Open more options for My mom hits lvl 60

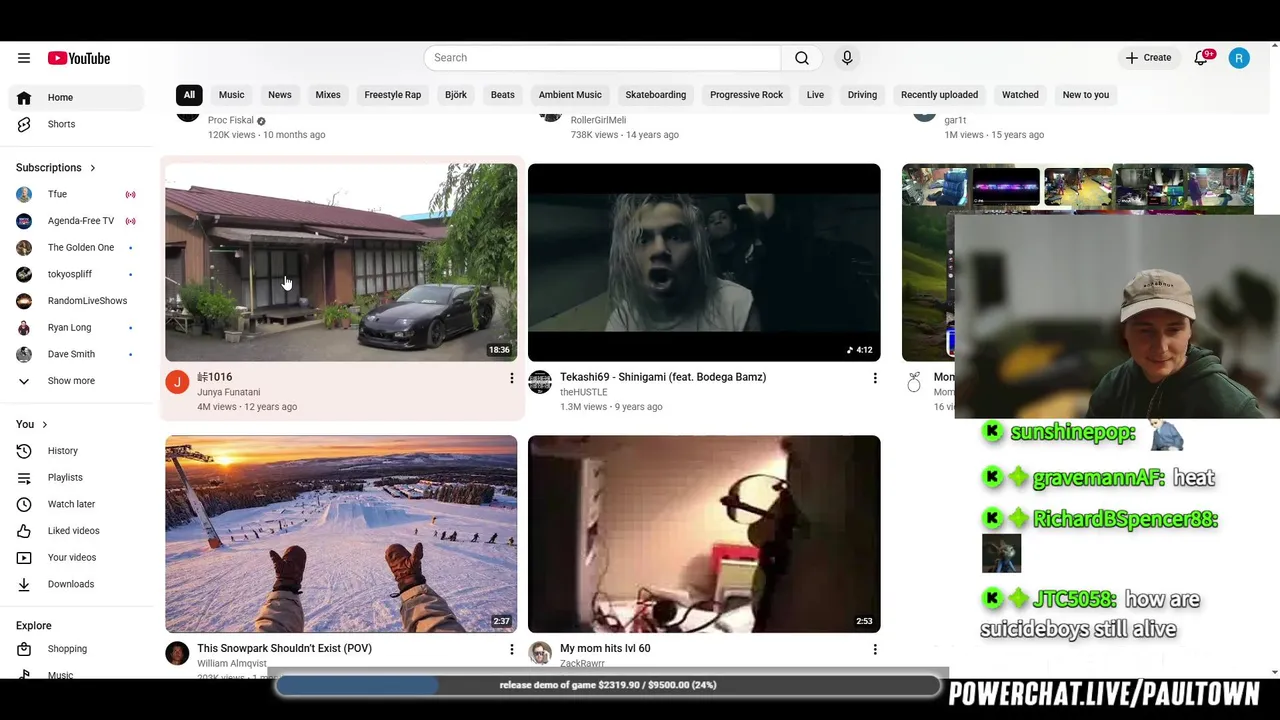875,650
